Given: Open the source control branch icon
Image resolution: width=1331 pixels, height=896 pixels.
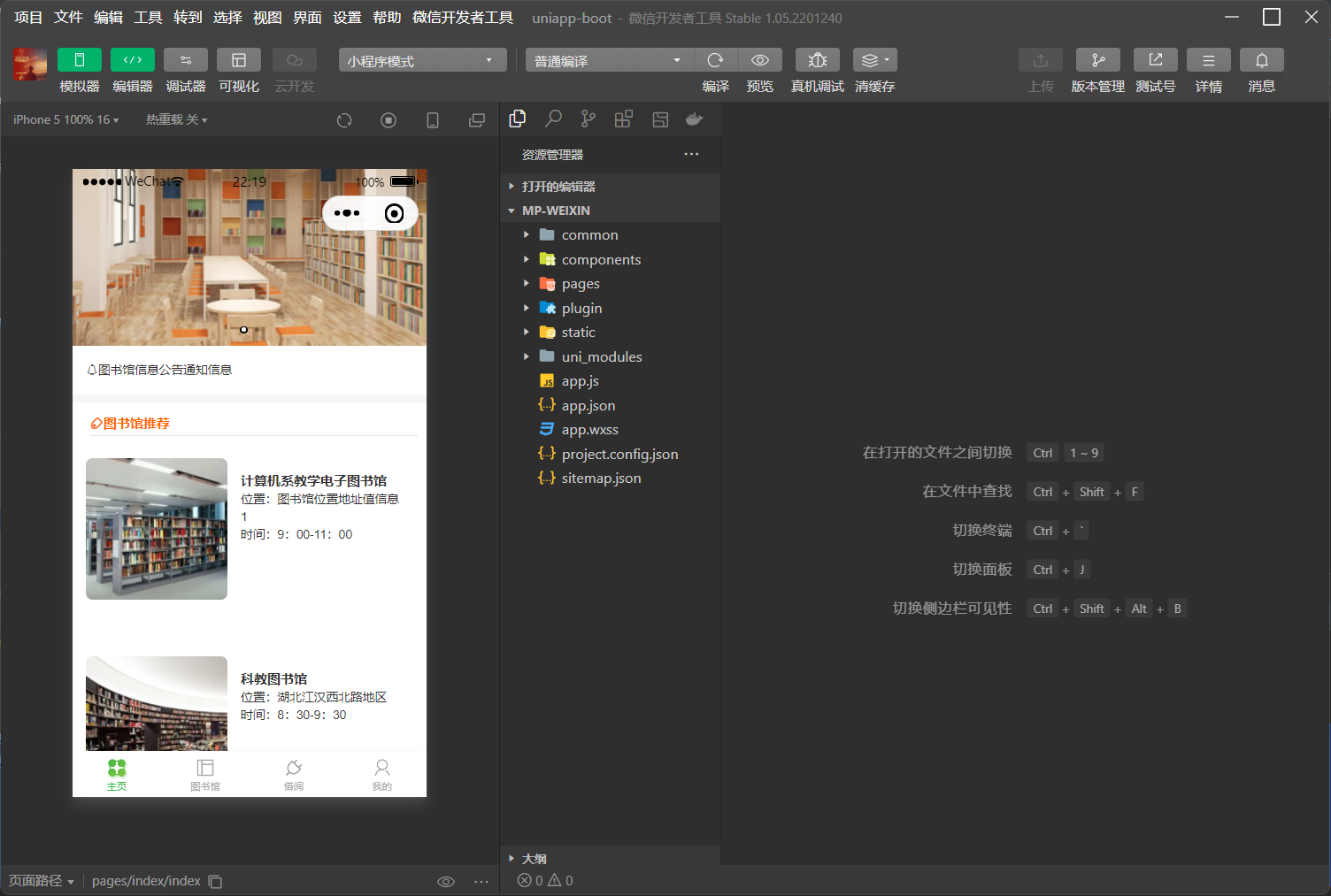Looking at the screenshot, I should click(589, 119).
